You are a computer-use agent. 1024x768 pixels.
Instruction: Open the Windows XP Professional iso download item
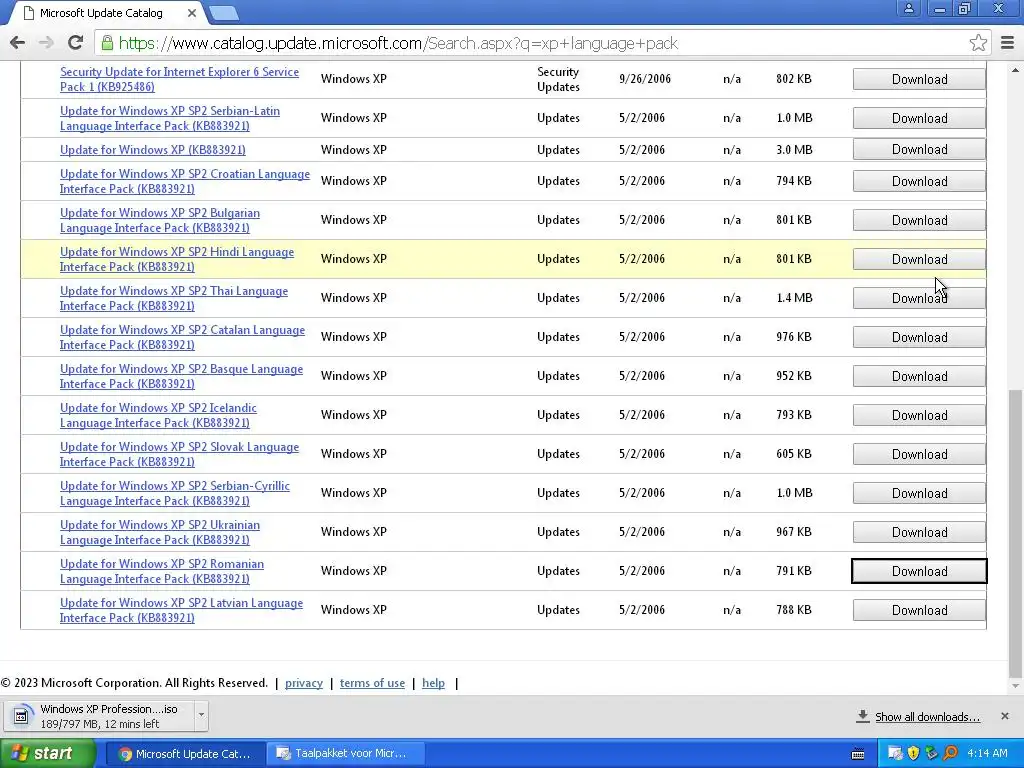[x=99, y=716]
